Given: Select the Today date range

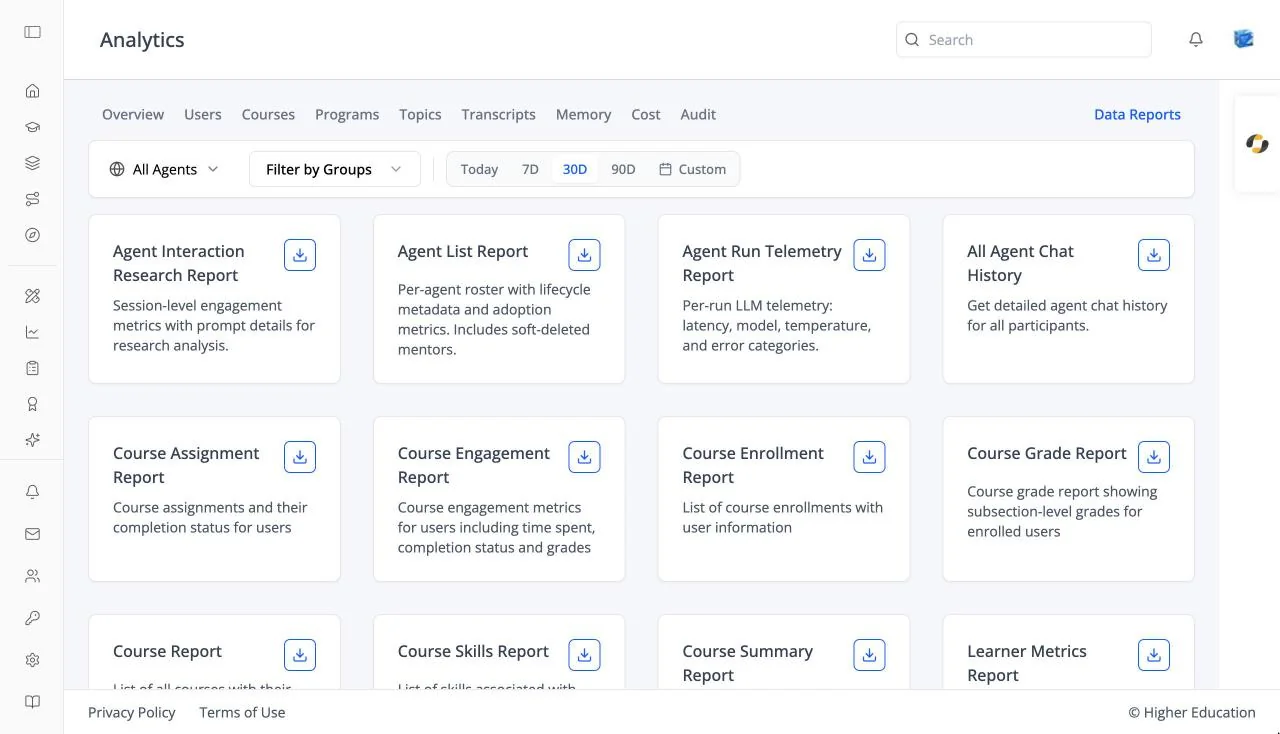Looking at the screenshot, I should (479, 169).
